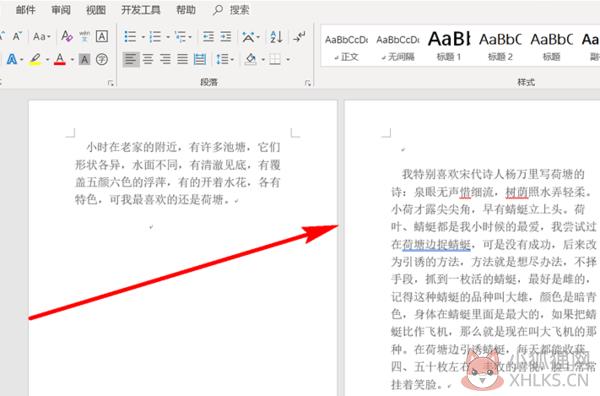This screenshot has height=396, width=600.
Task: Click the Decrease Indent icon
Action: point(208,37)
